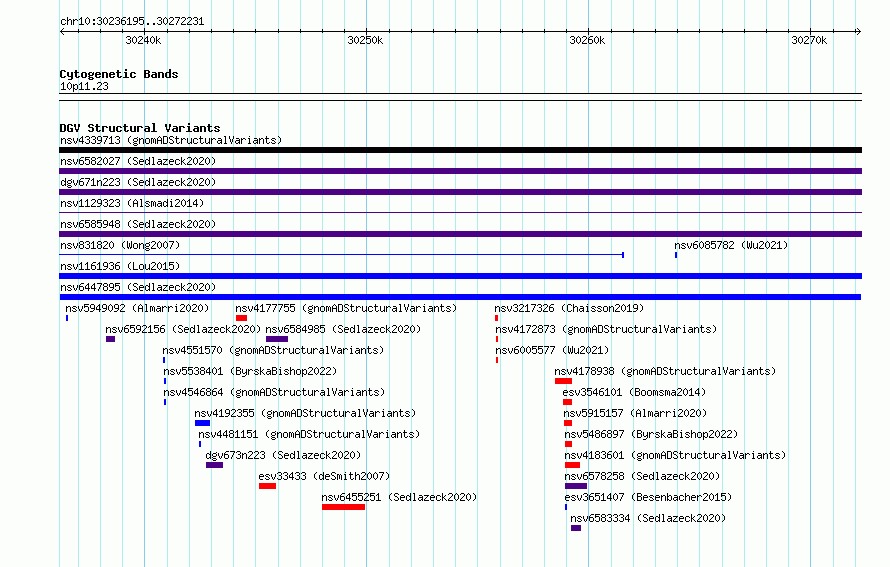This screenshot has height=567, width=890.
Task: Click the ruler's right arrowhead
Action: (x=858, y=32)
